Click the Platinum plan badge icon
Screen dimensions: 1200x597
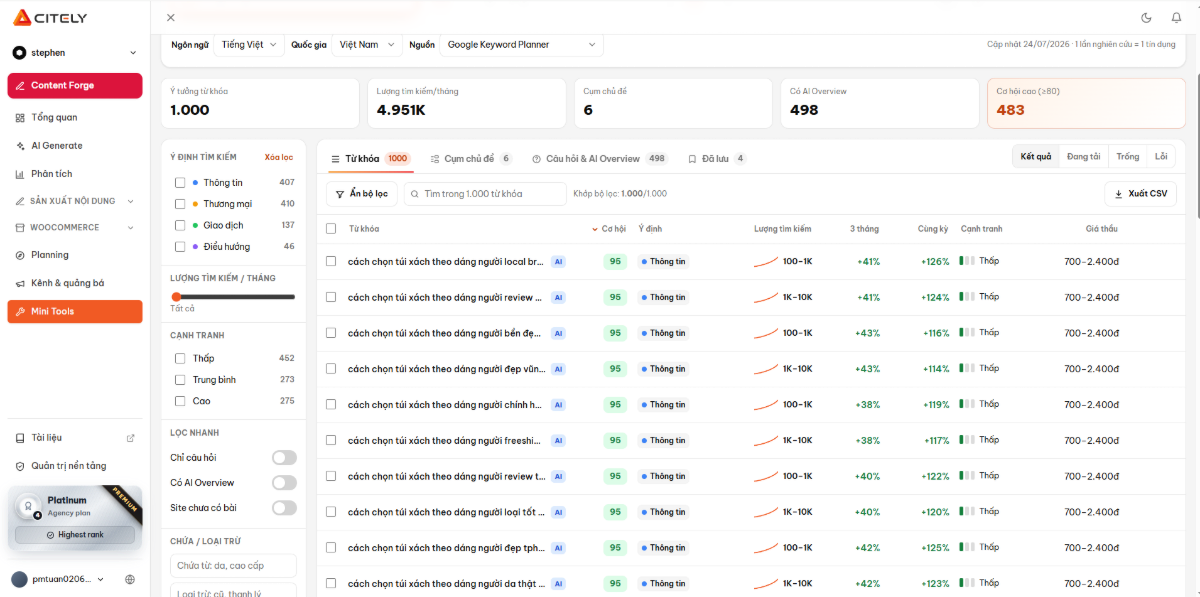point(29,507)
